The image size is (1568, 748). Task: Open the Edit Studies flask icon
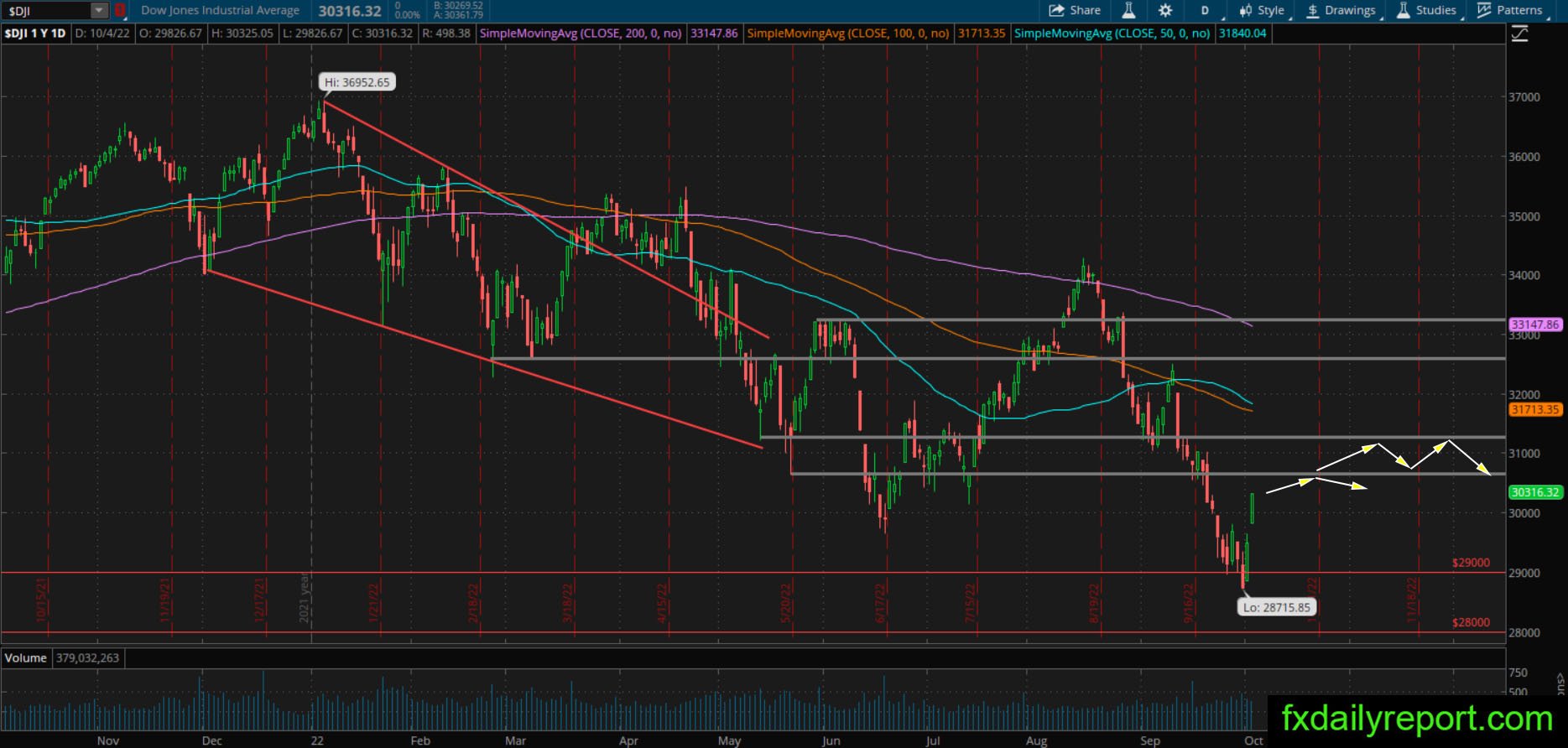click(x=1128, y=10)
